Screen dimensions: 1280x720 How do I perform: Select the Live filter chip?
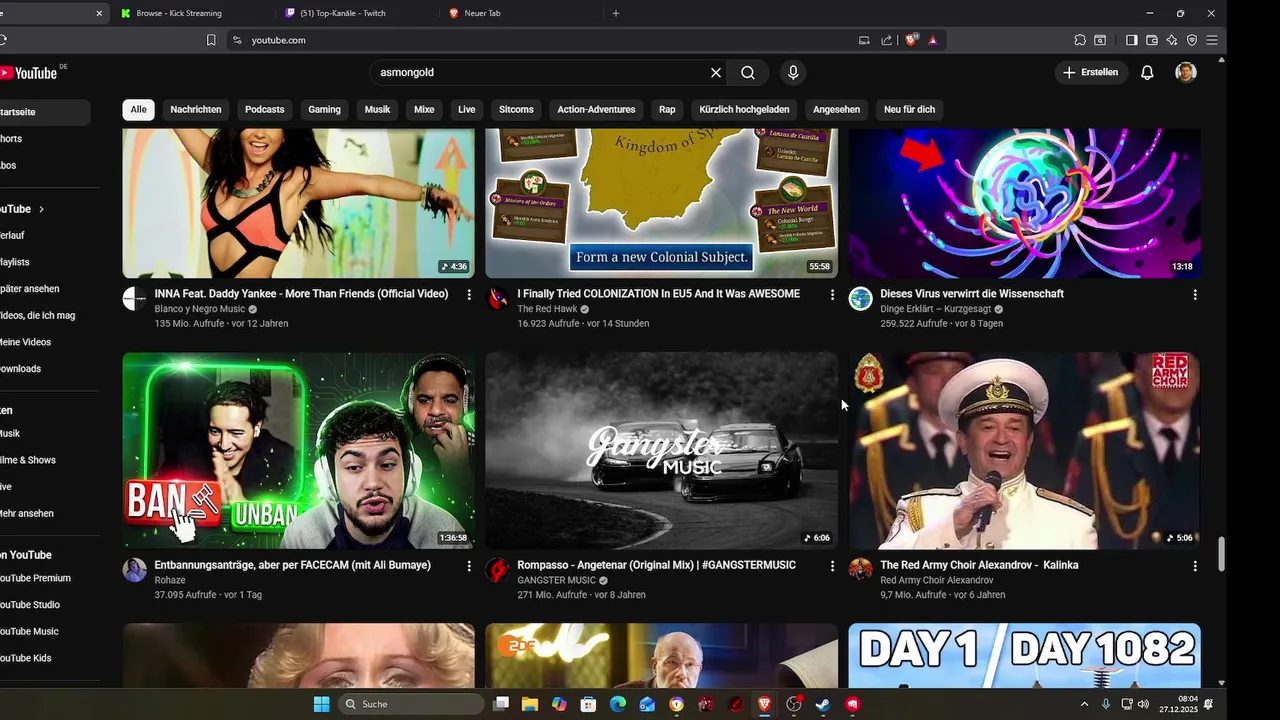[467, 109]
